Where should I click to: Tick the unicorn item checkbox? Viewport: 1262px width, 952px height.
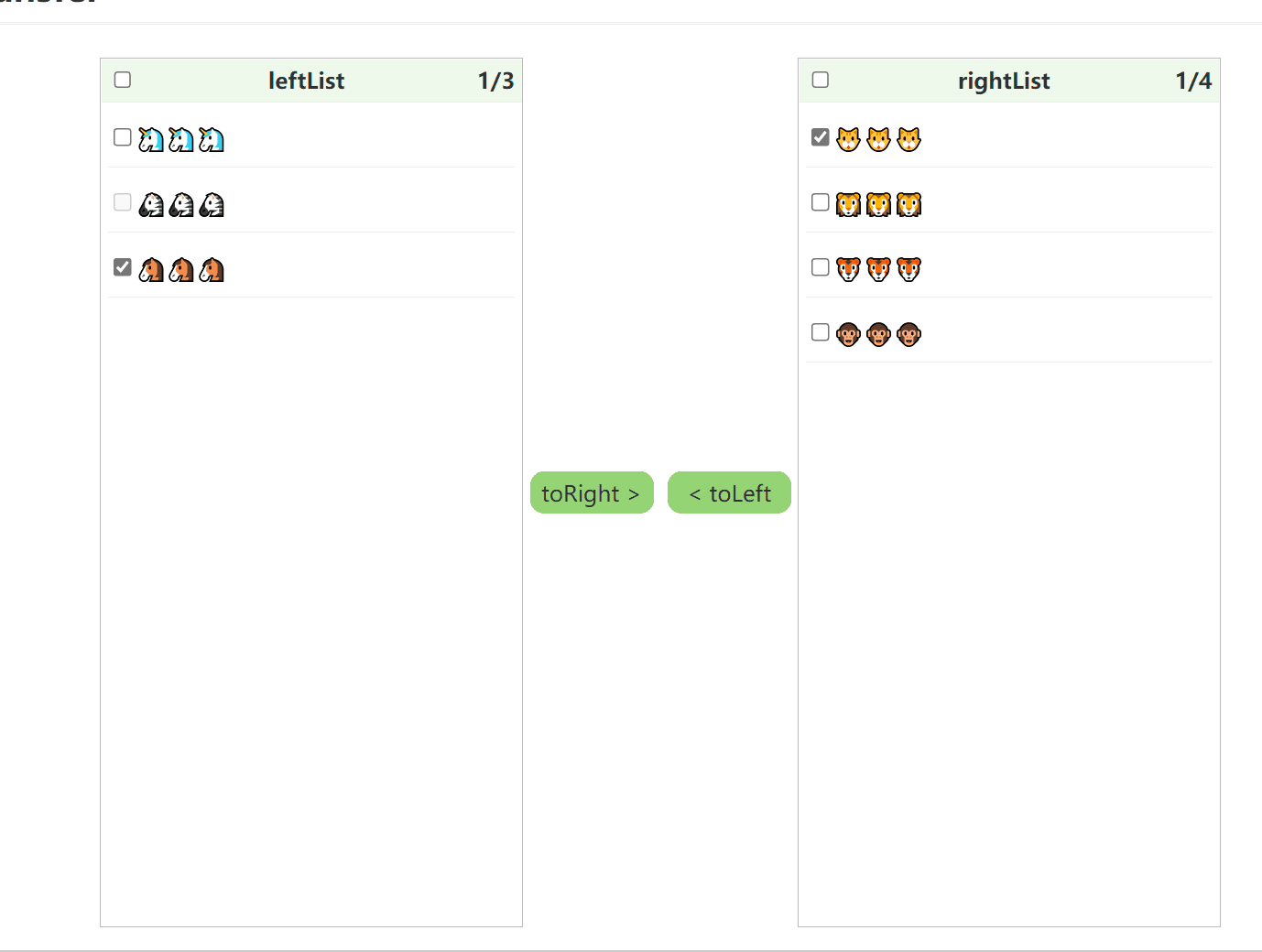click(123, 137)
